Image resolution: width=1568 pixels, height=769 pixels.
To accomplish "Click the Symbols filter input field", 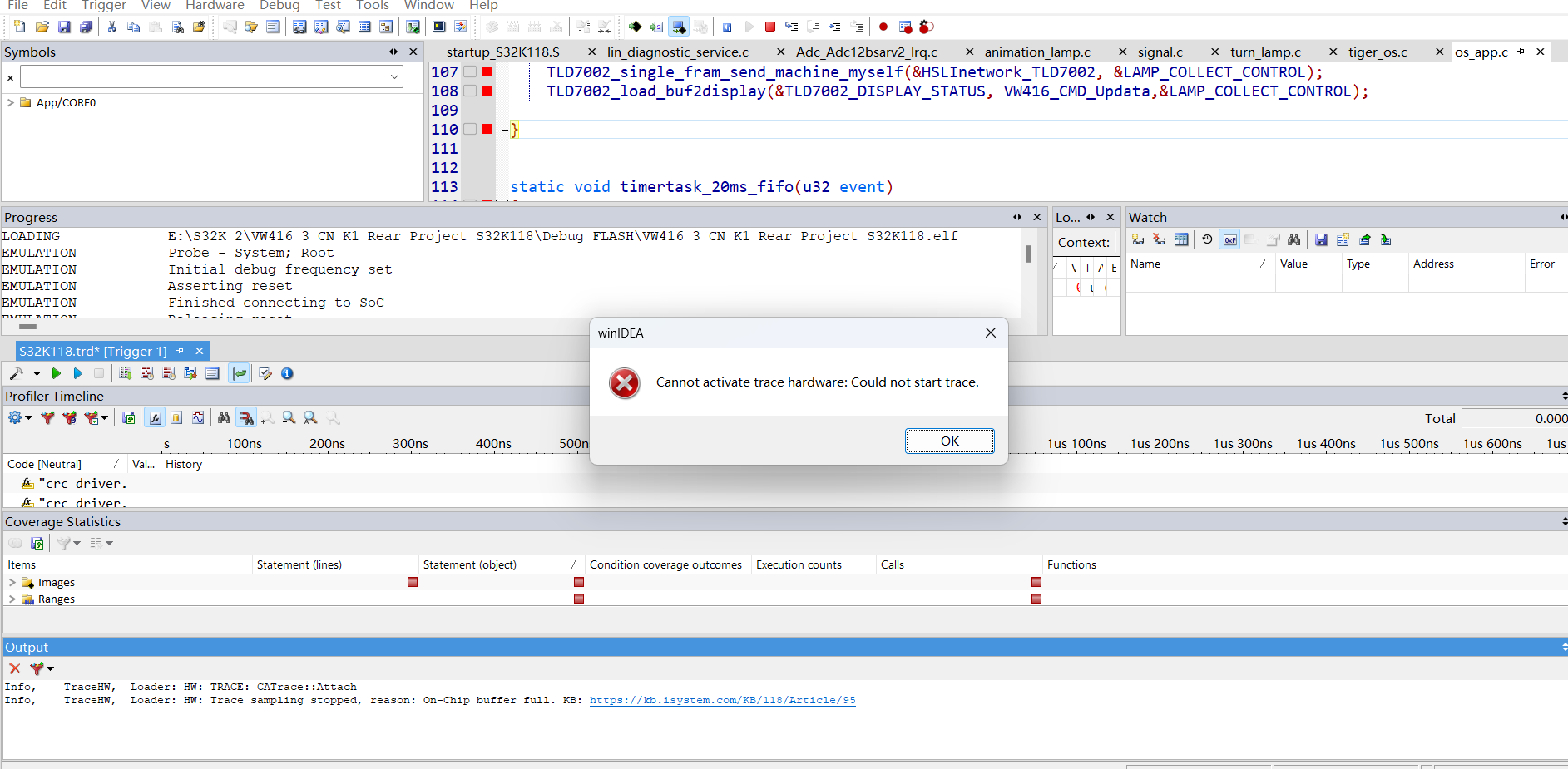I will 204,76.
